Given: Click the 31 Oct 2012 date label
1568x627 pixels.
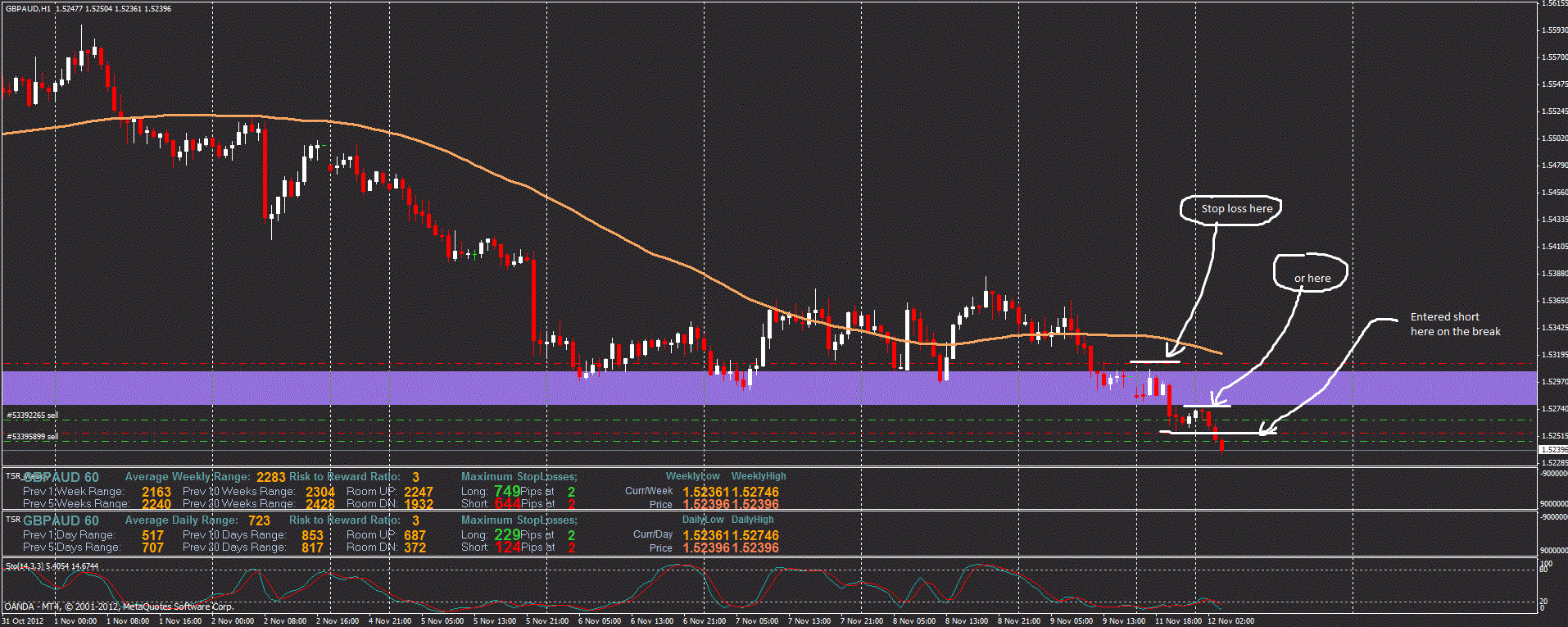Looking at the screenshot, I should pyautogui.click(x=23, y=621).
